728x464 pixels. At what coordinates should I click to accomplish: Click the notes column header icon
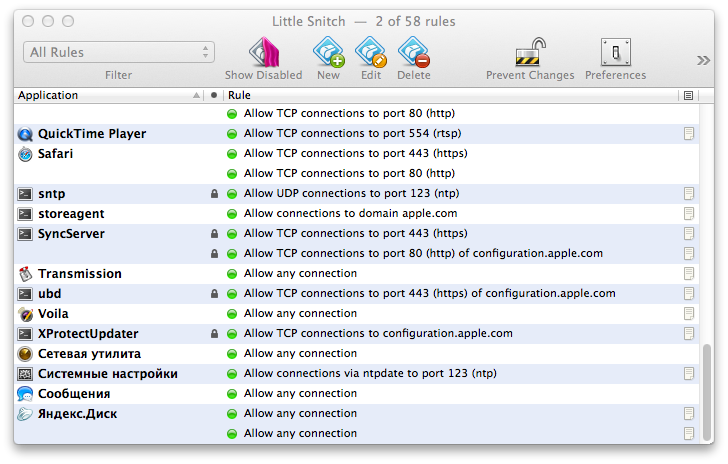pos(688,96)
